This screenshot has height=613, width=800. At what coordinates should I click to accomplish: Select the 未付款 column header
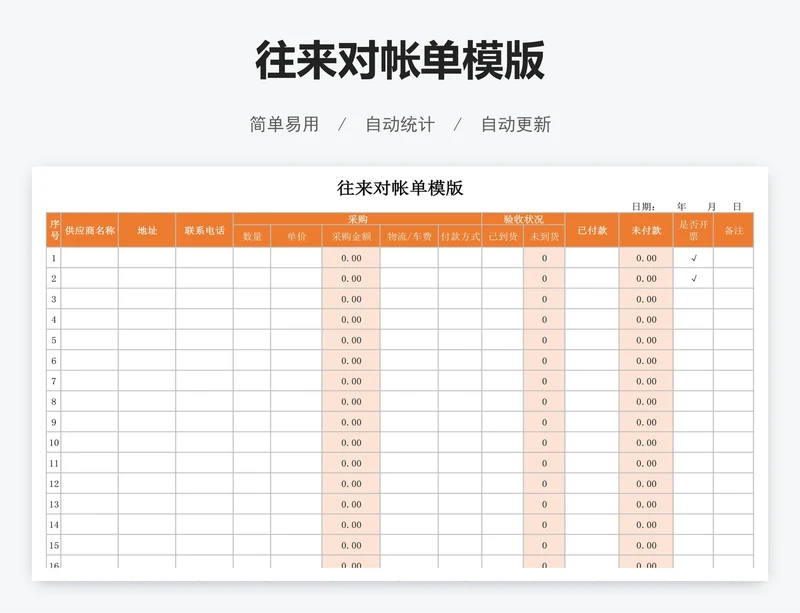coord(645,230)
